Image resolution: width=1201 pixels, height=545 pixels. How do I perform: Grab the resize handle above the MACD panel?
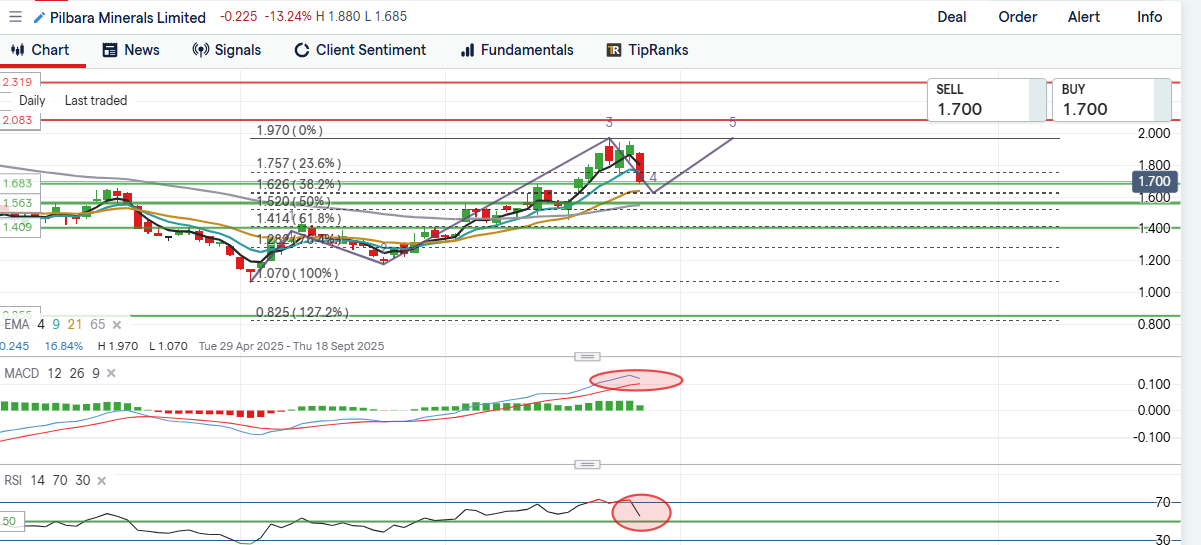click(x=588, y=357)
